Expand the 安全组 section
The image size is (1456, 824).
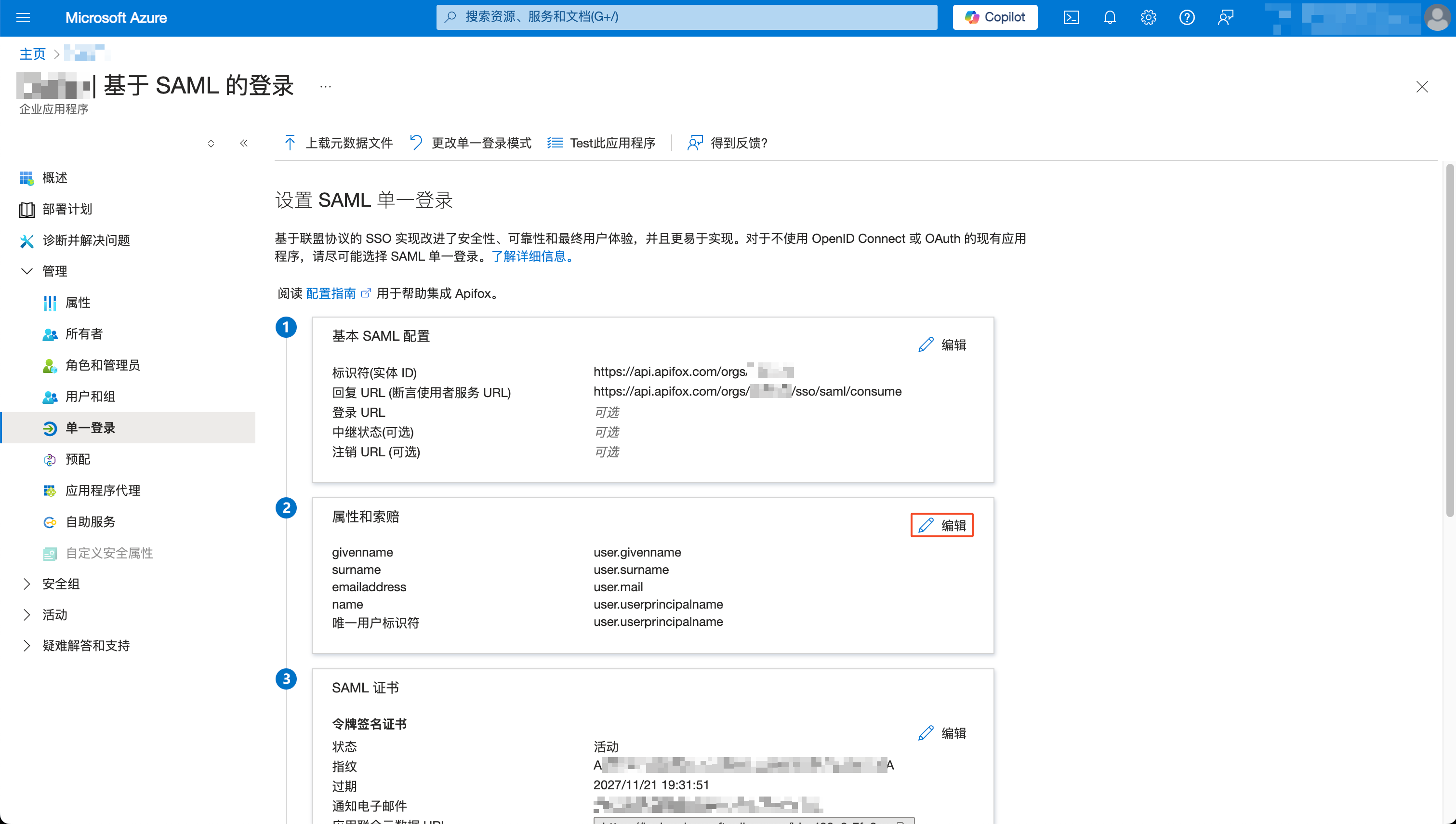click(61, 584)
